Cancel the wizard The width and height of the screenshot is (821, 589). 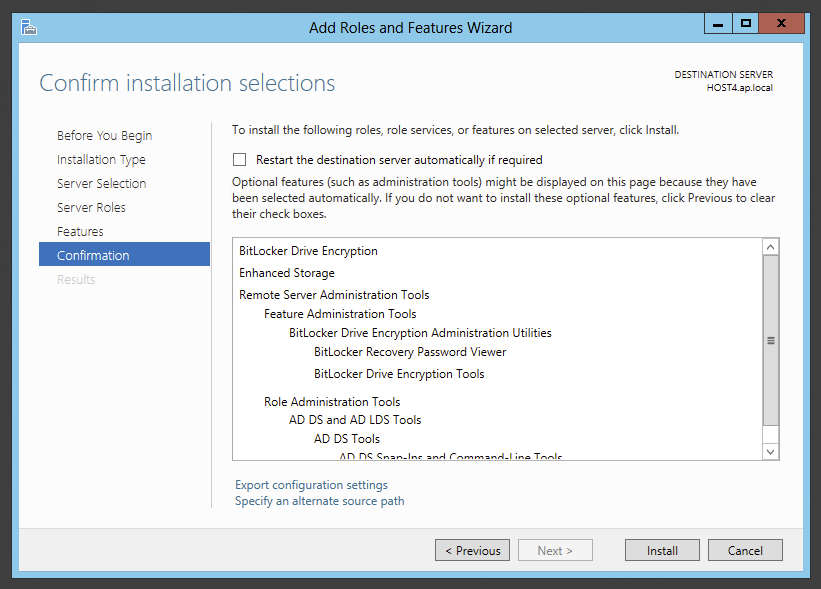pos(745,550)
